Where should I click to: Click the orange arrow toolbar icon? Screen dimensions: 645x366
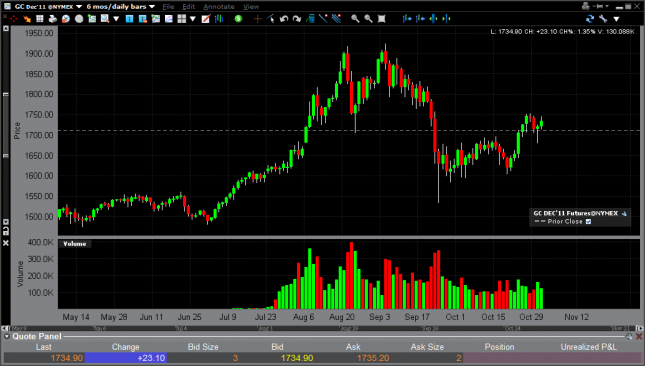[27, 19]
